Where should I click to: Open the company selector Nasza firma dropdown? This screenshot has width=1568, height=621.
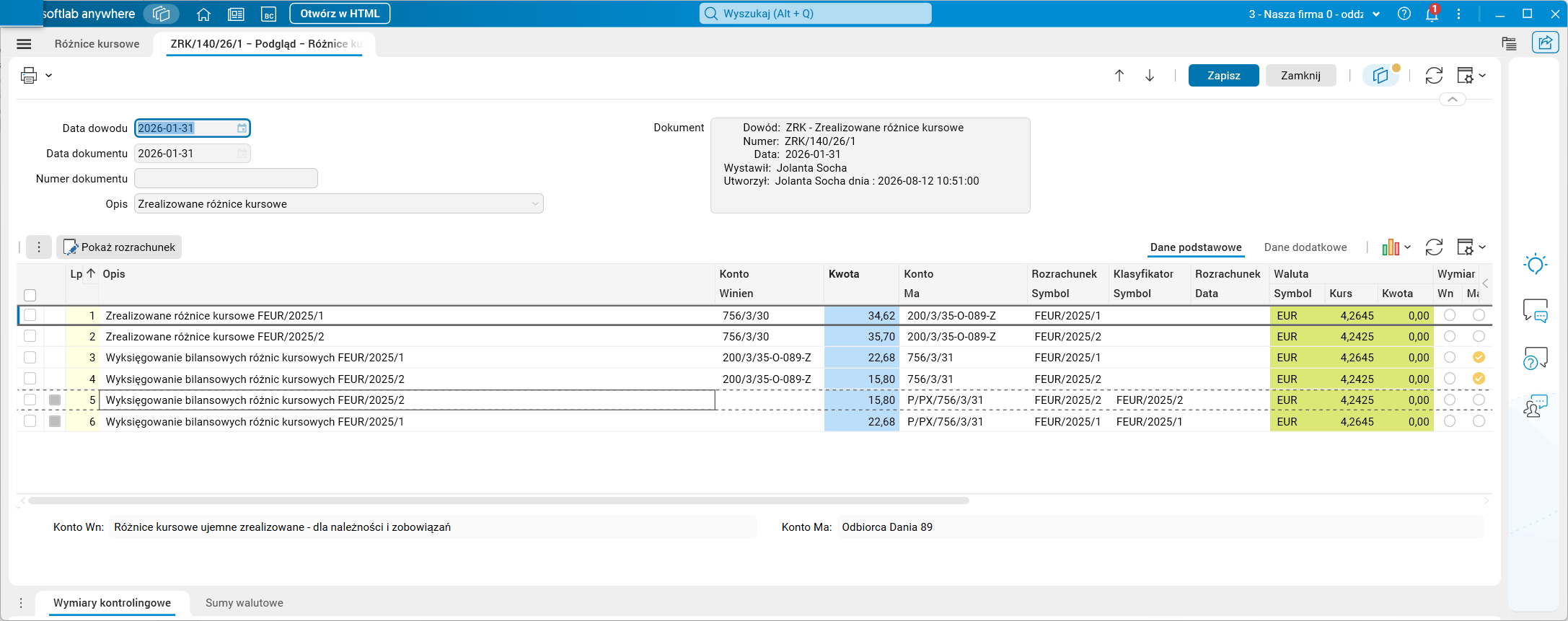(1314, 14)
